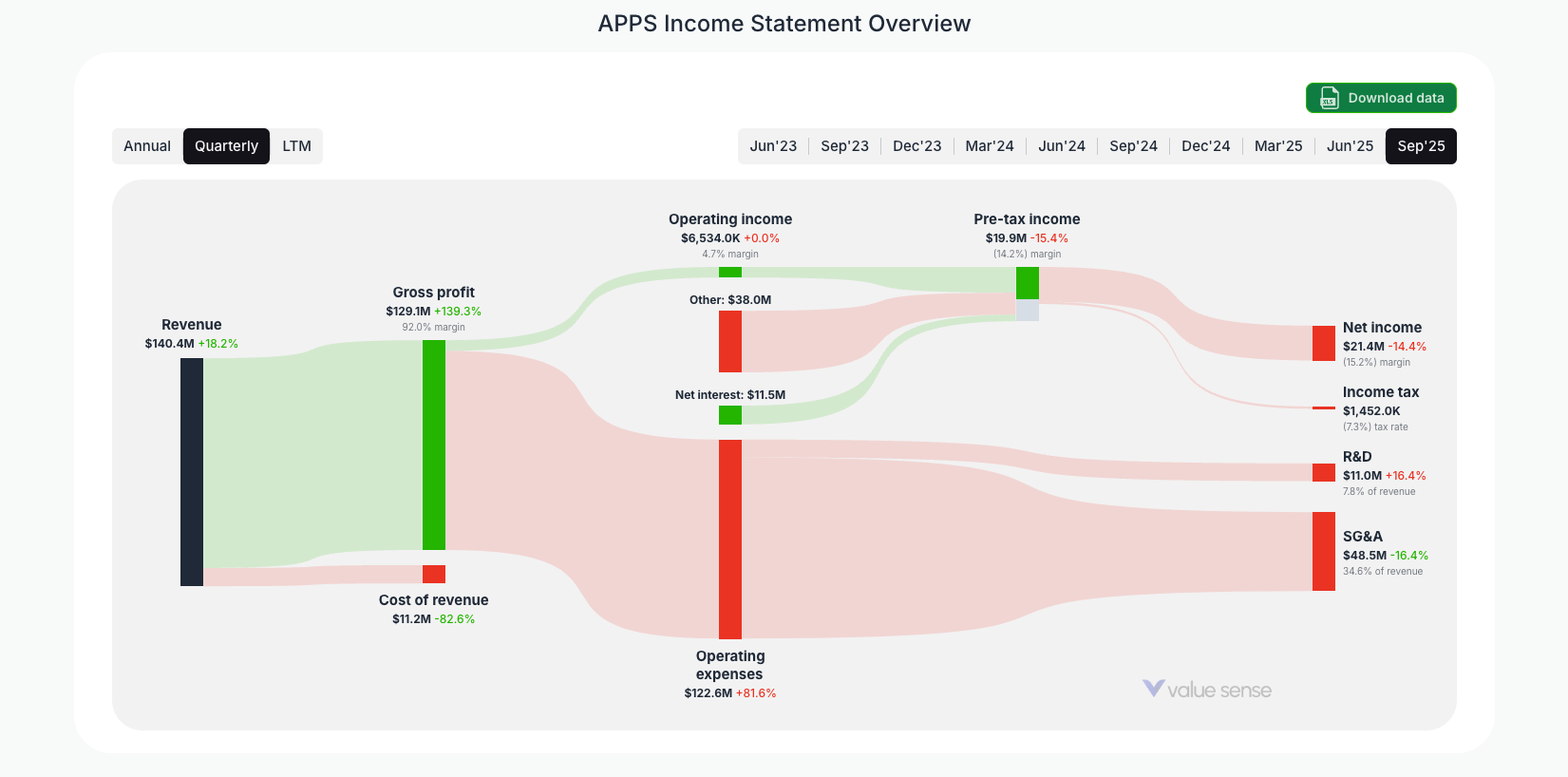
Task: Switch to LTM view
Action: [296, 146]
